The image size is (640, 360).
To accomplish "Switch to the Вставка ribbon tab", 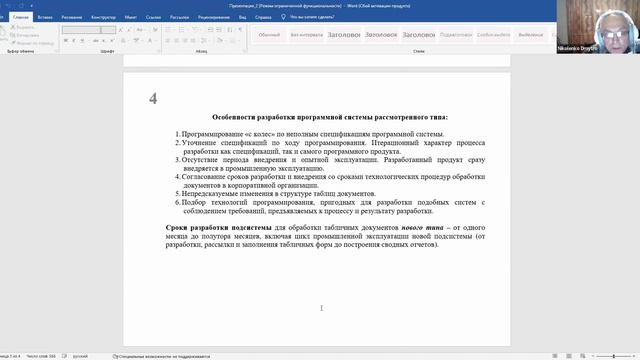I will [45, 17].
